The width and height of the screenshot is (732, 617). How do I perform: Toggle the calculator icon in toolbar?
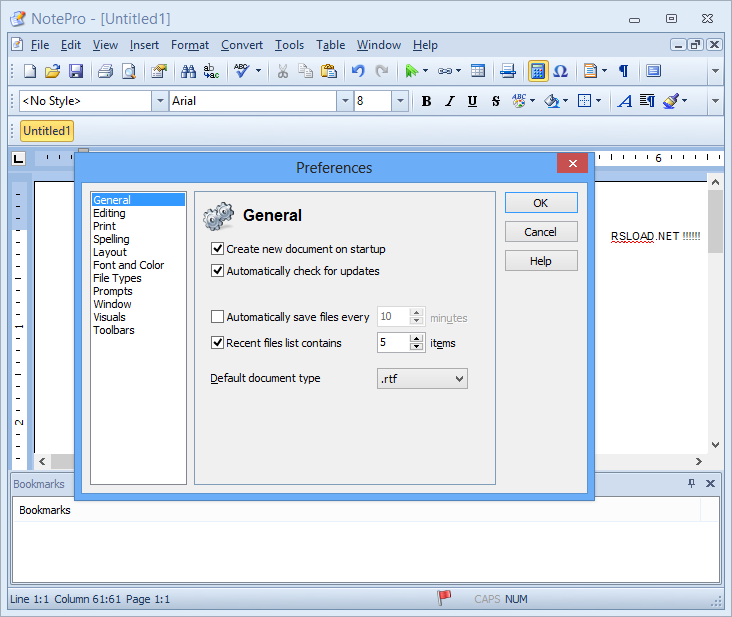[x=538, y=71]
